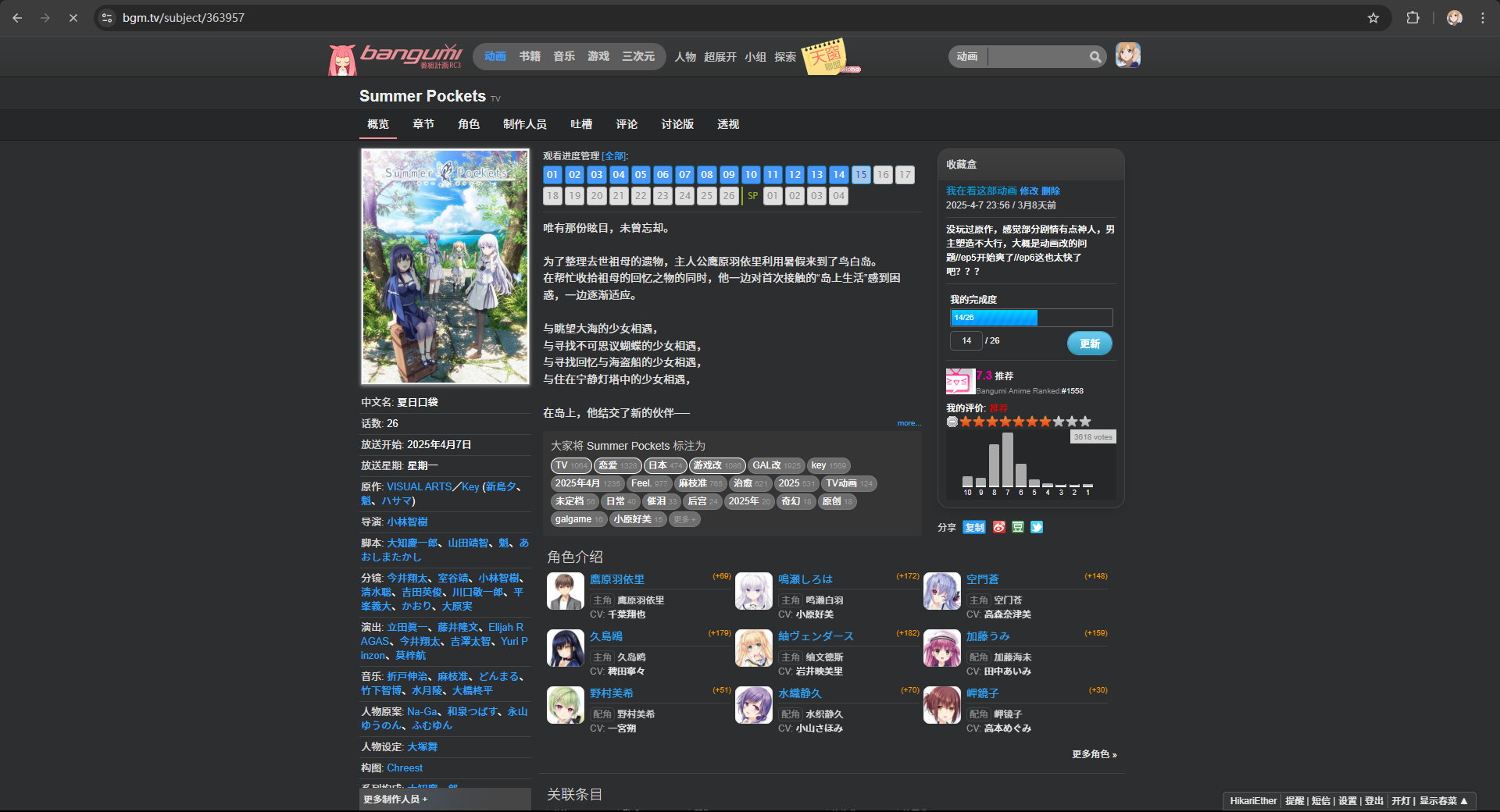Image resolution: width=1500 pixels, height=812 pixels.
Task: Open 紬ヴェンダース character avatar
Action: point(754,648)
